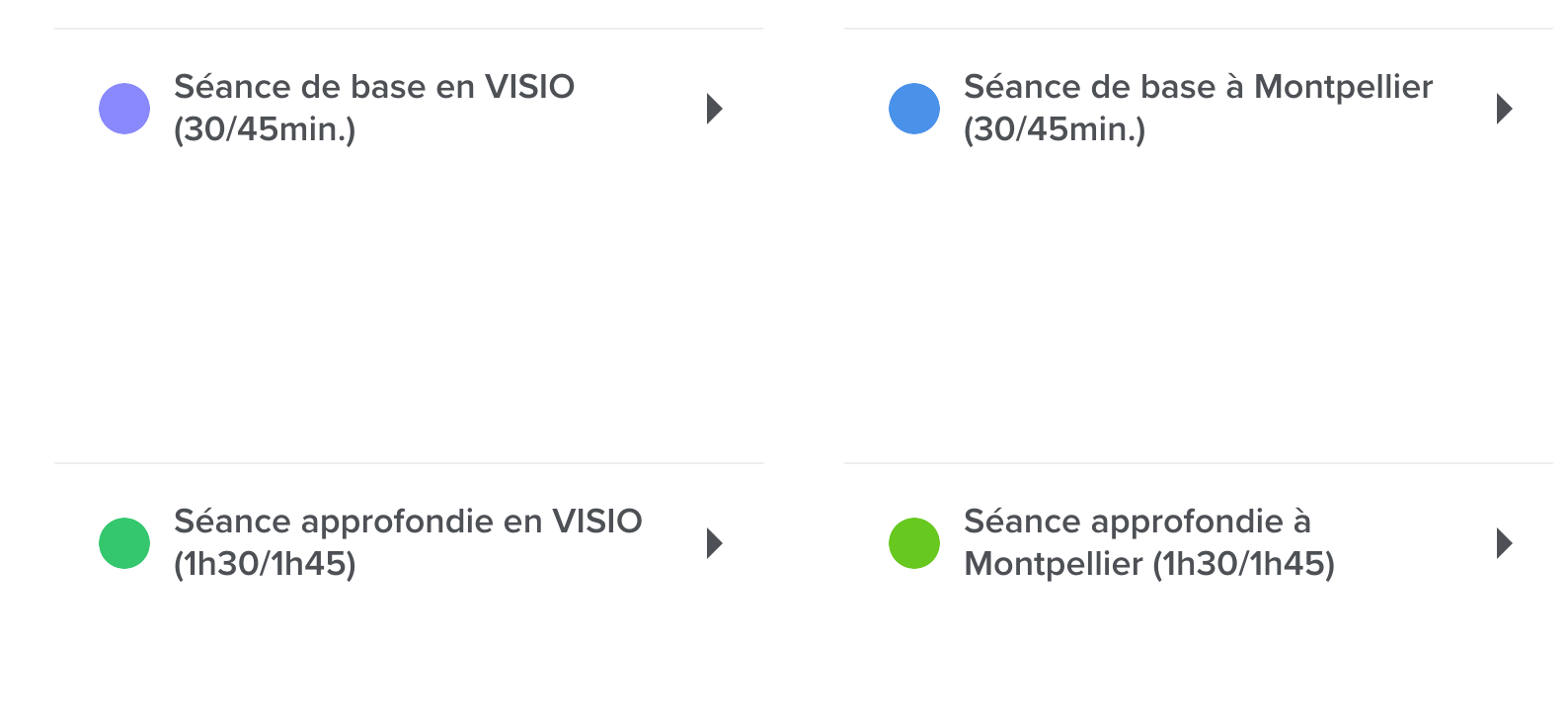The width and height of the screenshot is (1568, 725).
Task: Click the lime-green dot for in-depth Montpellier session
Action: pos(914,543)
